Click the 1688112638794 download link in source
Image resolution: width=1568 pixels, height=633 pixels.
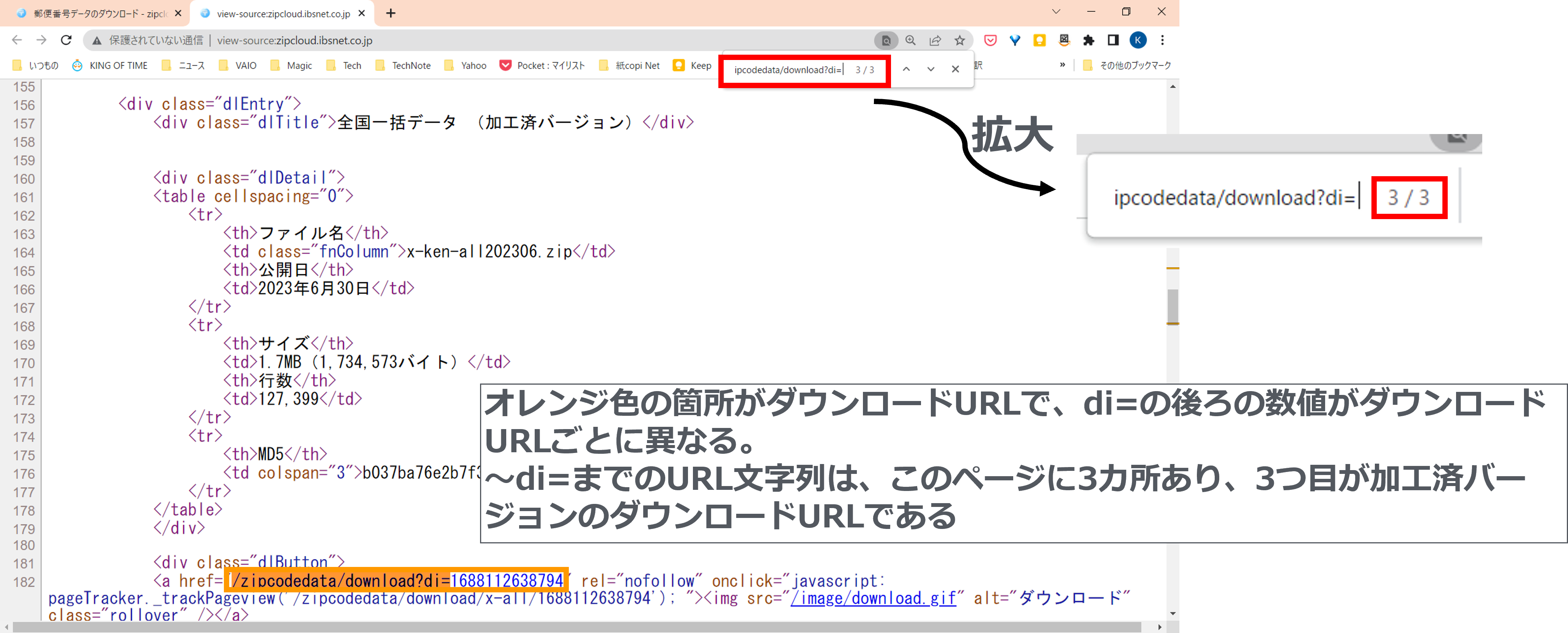[x=507, y=581]
